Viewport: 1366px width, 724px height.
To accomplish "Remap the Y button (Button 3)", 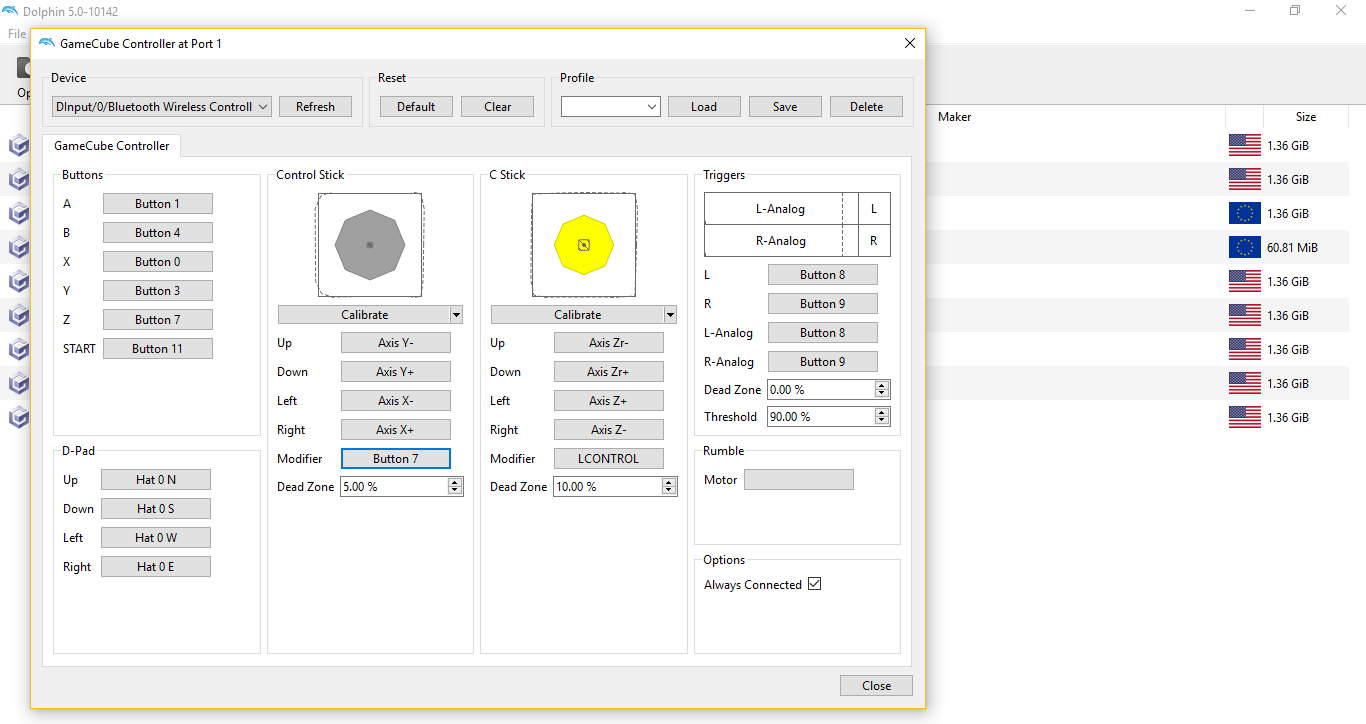I will pyautogui.click(x=157, y=290).
